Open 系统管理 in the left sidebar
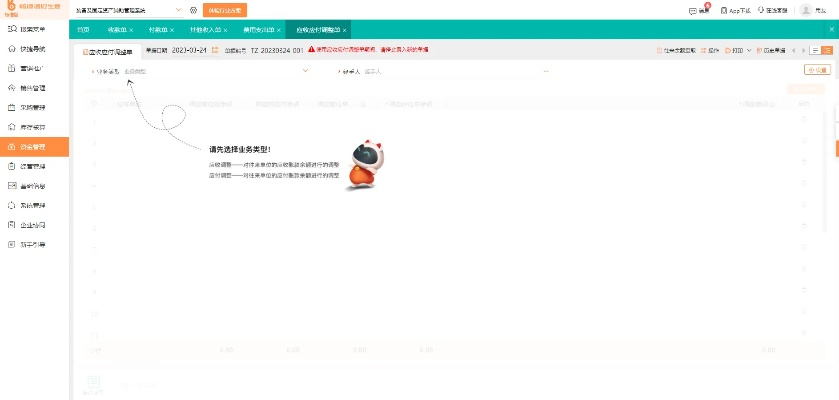 [33, 205]
